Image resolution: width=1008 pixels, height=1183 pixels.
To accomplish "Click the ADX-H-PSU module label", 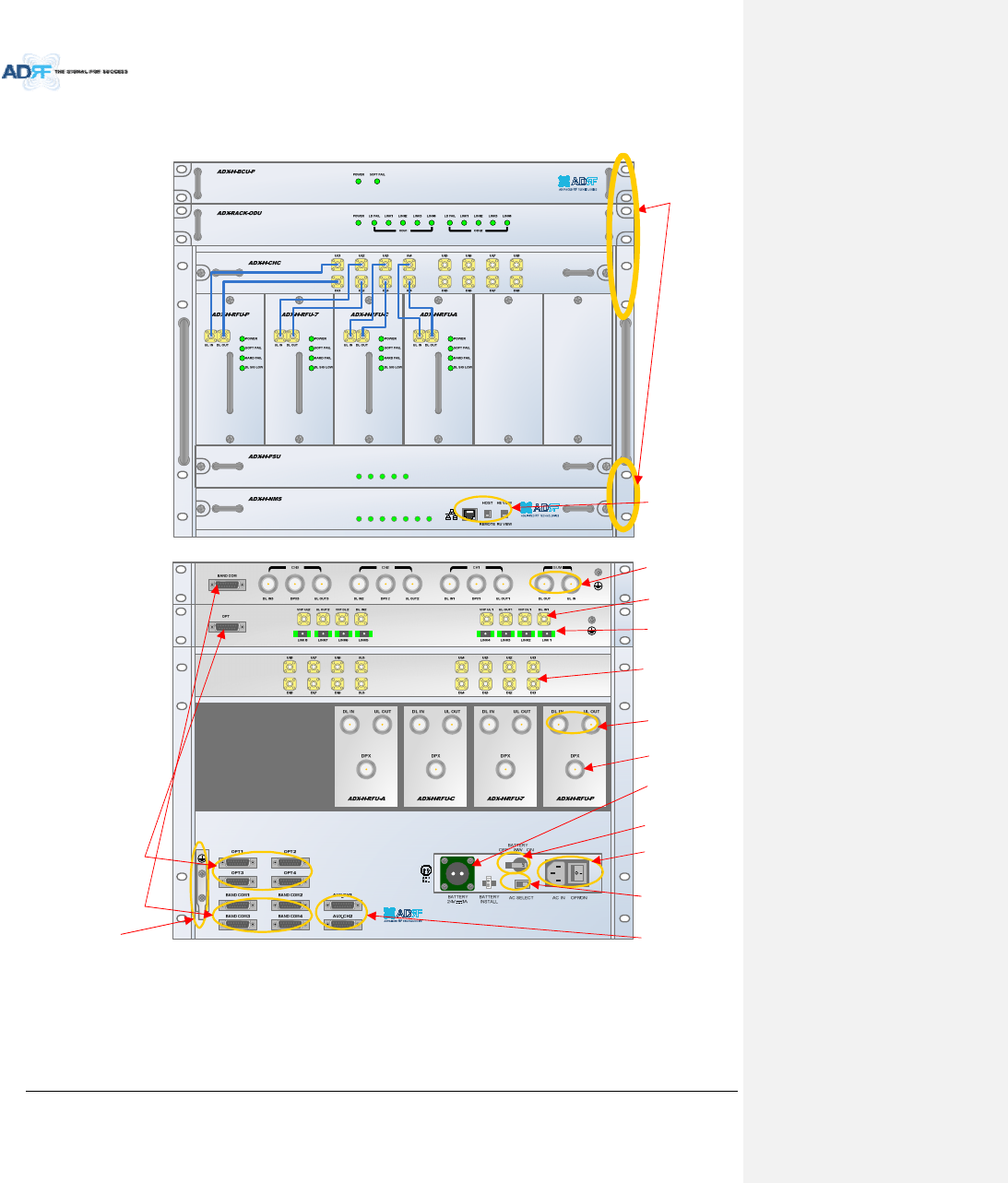I will point(265,456).
